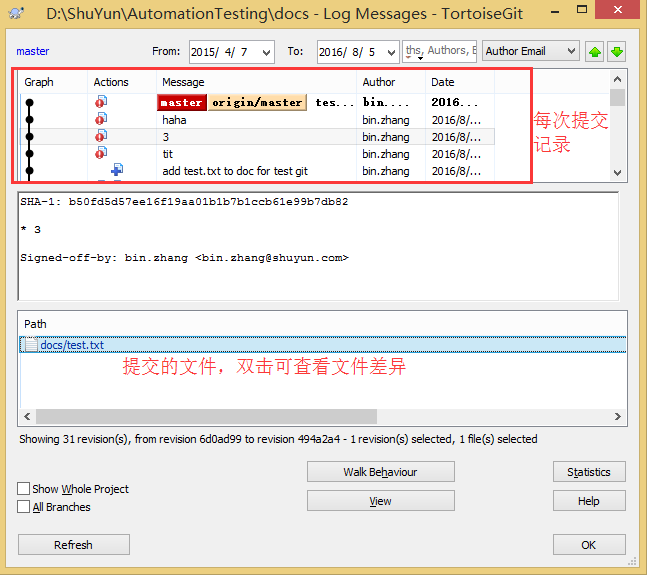This screenshot has height=575, width=647.
Task: Click the Author column header
Action: pyautogui.click(x=391, y=82)
